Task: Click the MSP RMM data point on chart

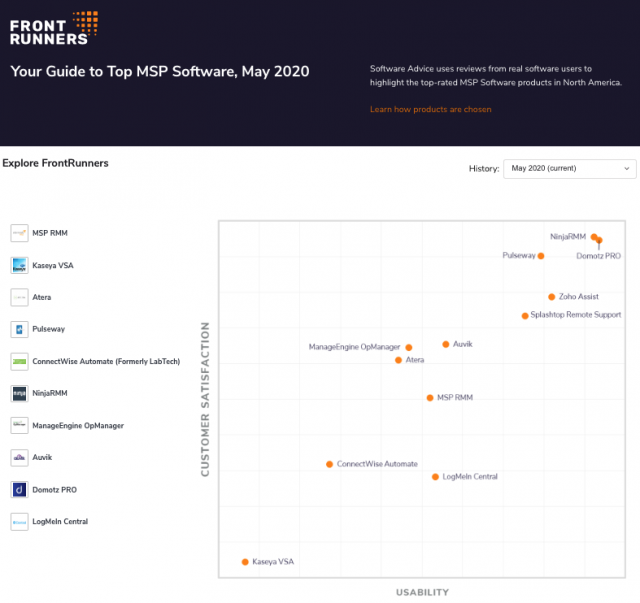Action: tap(430, 398)
